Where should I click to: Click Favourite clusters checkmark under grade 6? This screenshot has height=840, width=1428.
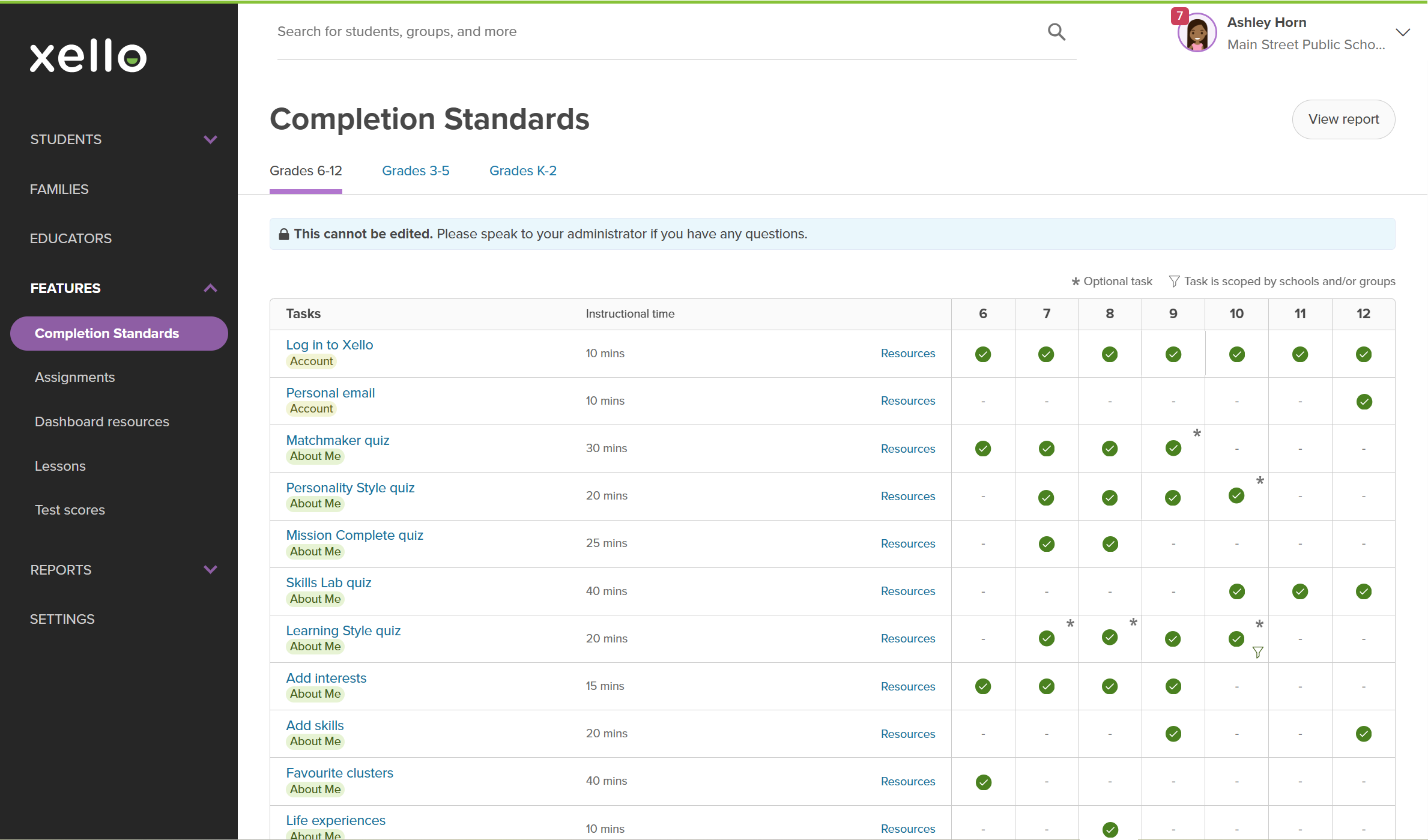coord(983,782)
